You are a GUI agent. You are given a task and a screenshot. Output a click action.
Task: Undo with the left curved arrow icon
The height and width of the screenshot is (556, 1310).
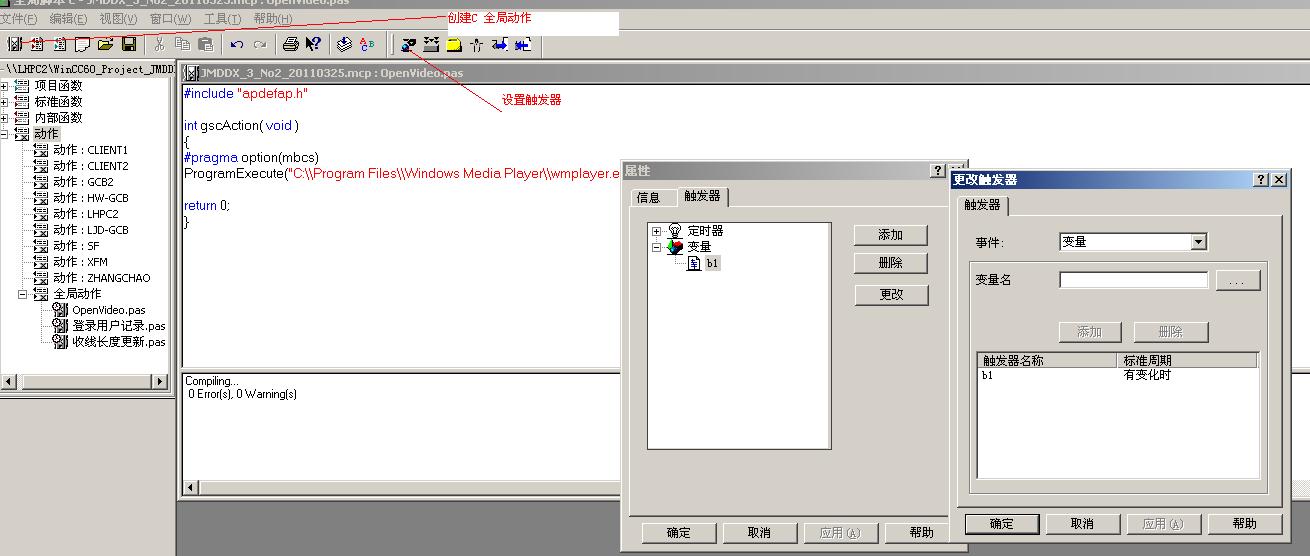[237, 44]
